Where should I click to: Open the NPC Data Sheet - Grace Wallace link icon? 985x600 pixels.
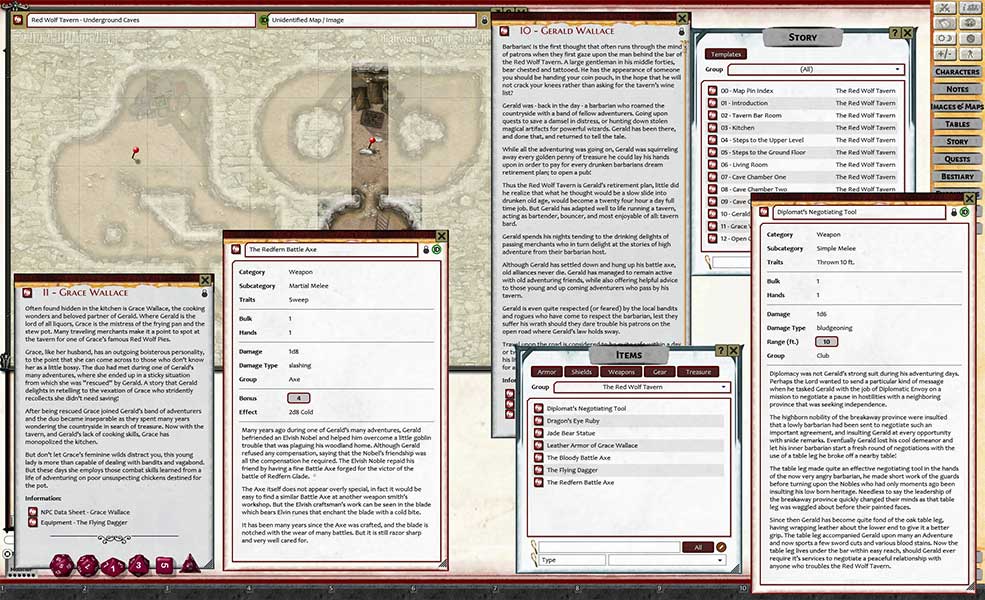33,513
